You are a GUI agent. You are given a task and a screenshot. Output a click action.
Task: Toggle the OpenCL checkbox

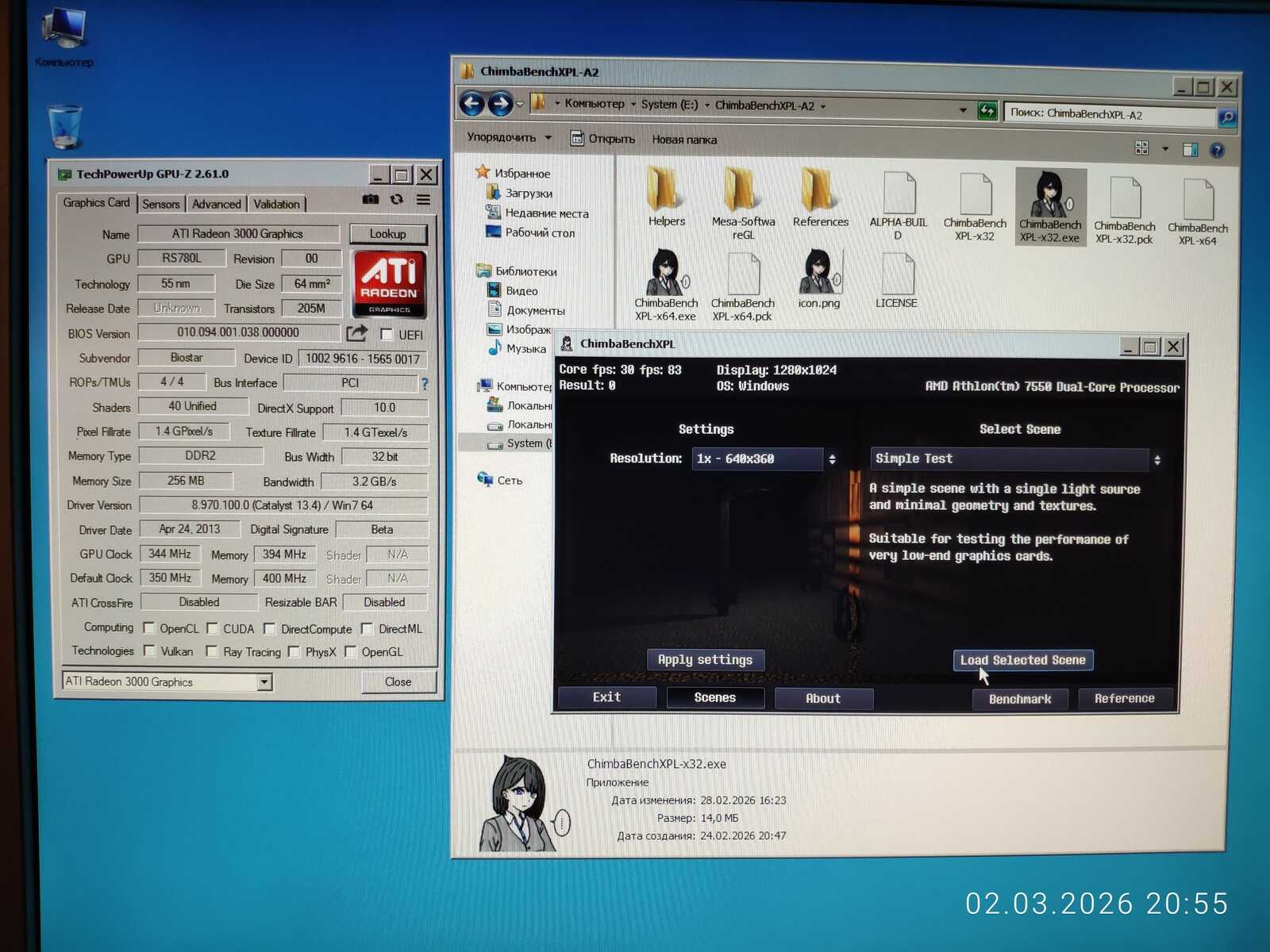148,628
